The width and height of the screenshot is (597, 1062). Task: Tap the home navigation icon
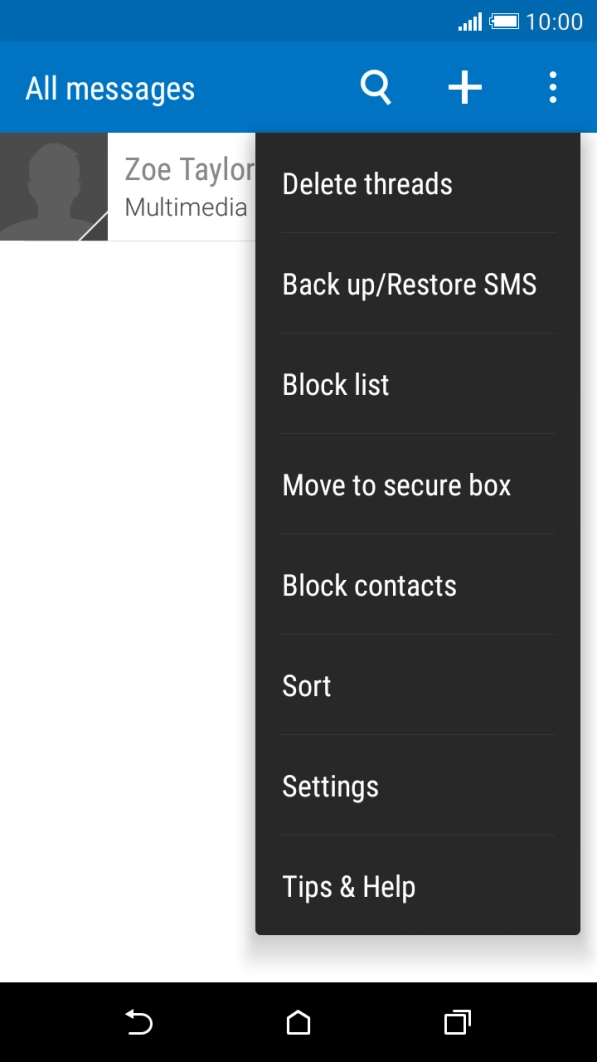tap(297, 1023)
